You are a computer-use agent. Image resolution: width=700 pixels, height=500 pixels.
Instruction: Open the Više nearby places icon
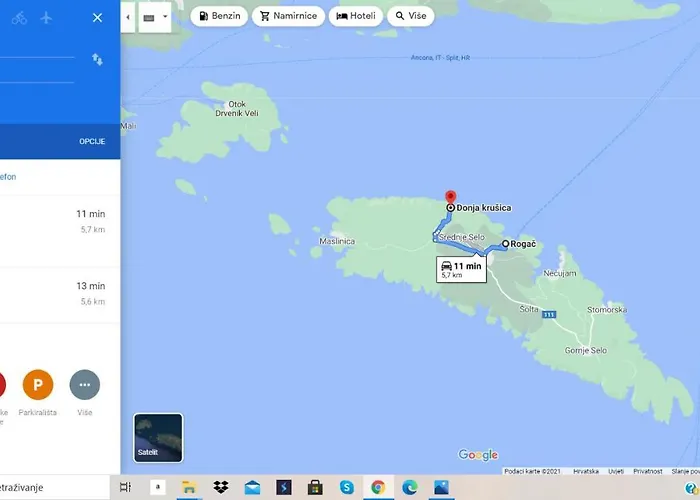[84, 384]
